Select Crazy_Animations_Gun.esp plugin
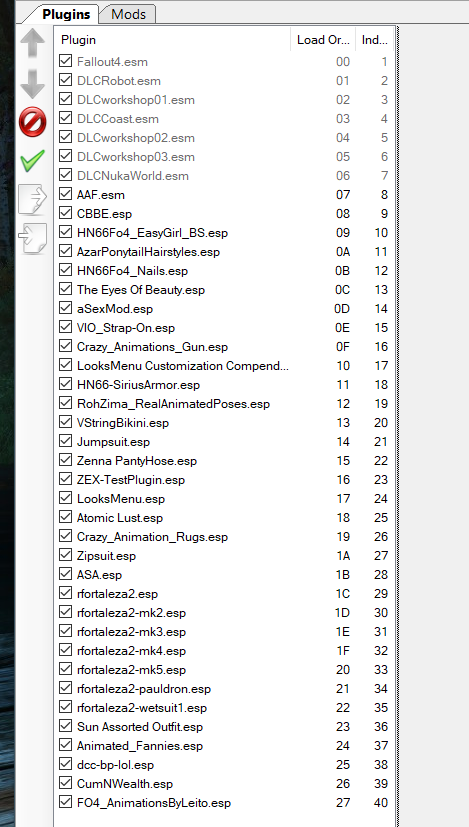 [x=152, y=347]
